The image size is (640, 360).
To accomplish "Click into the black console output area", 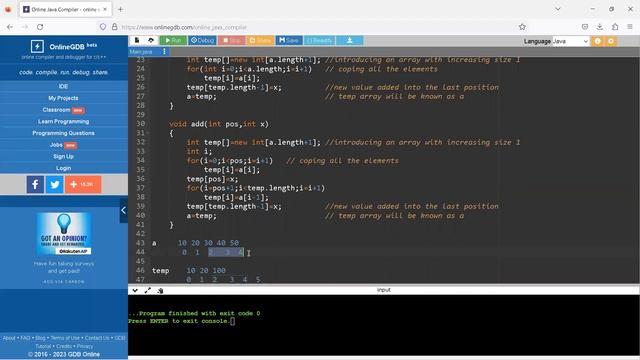I will click(x=384, y=325).
